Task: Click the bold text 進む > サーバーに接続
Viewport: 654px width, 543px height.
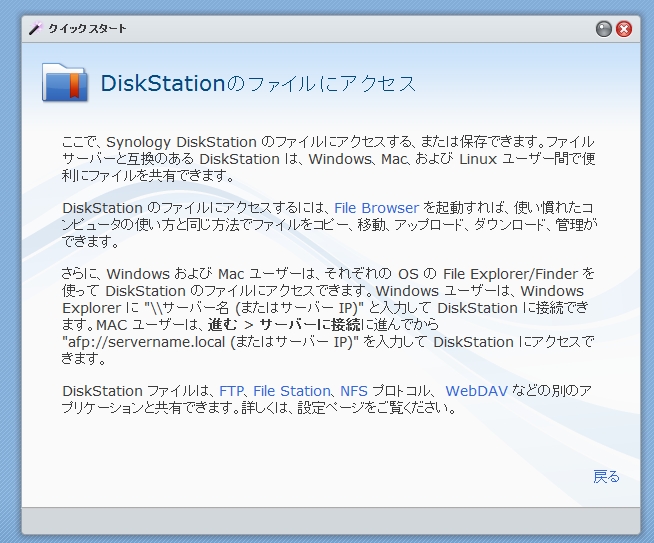Action: pyautogui.click(x=284, y=324)
